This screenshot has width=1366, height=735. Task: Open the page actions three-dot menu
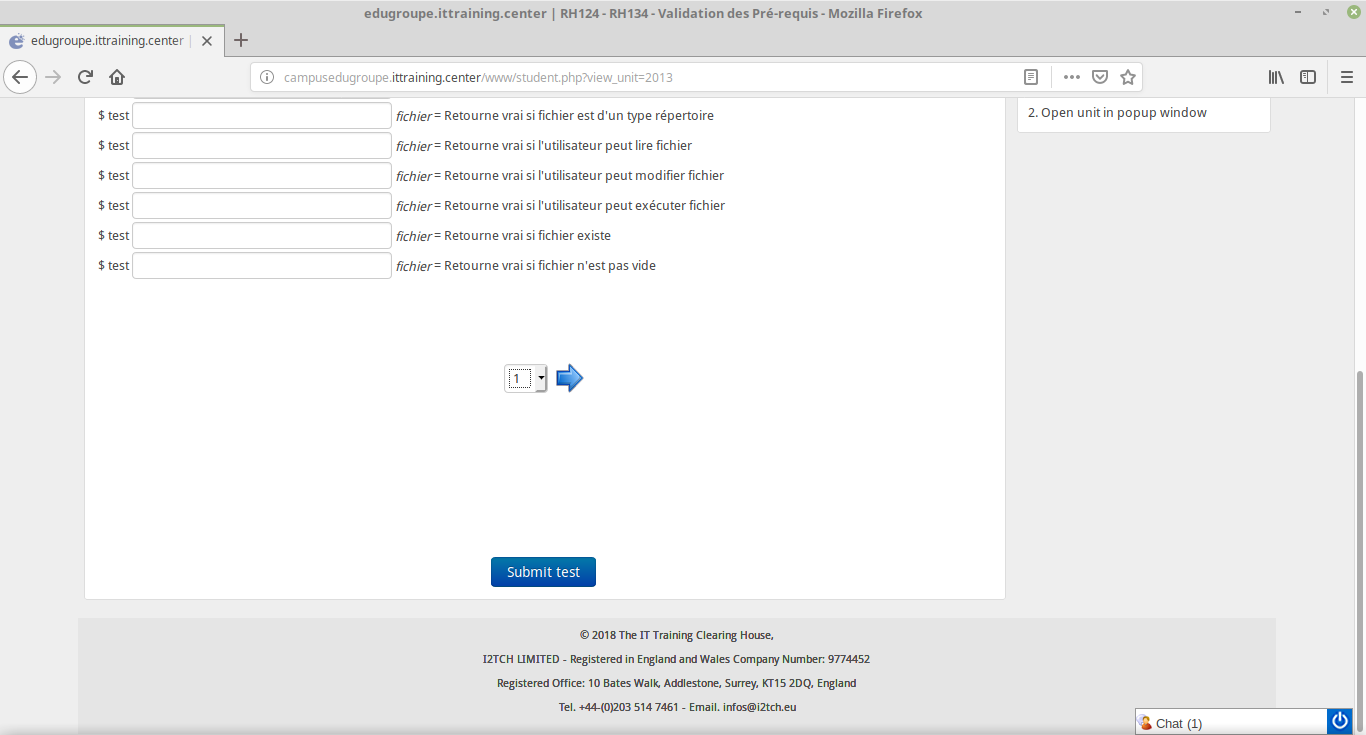[x=1071, y=77]
